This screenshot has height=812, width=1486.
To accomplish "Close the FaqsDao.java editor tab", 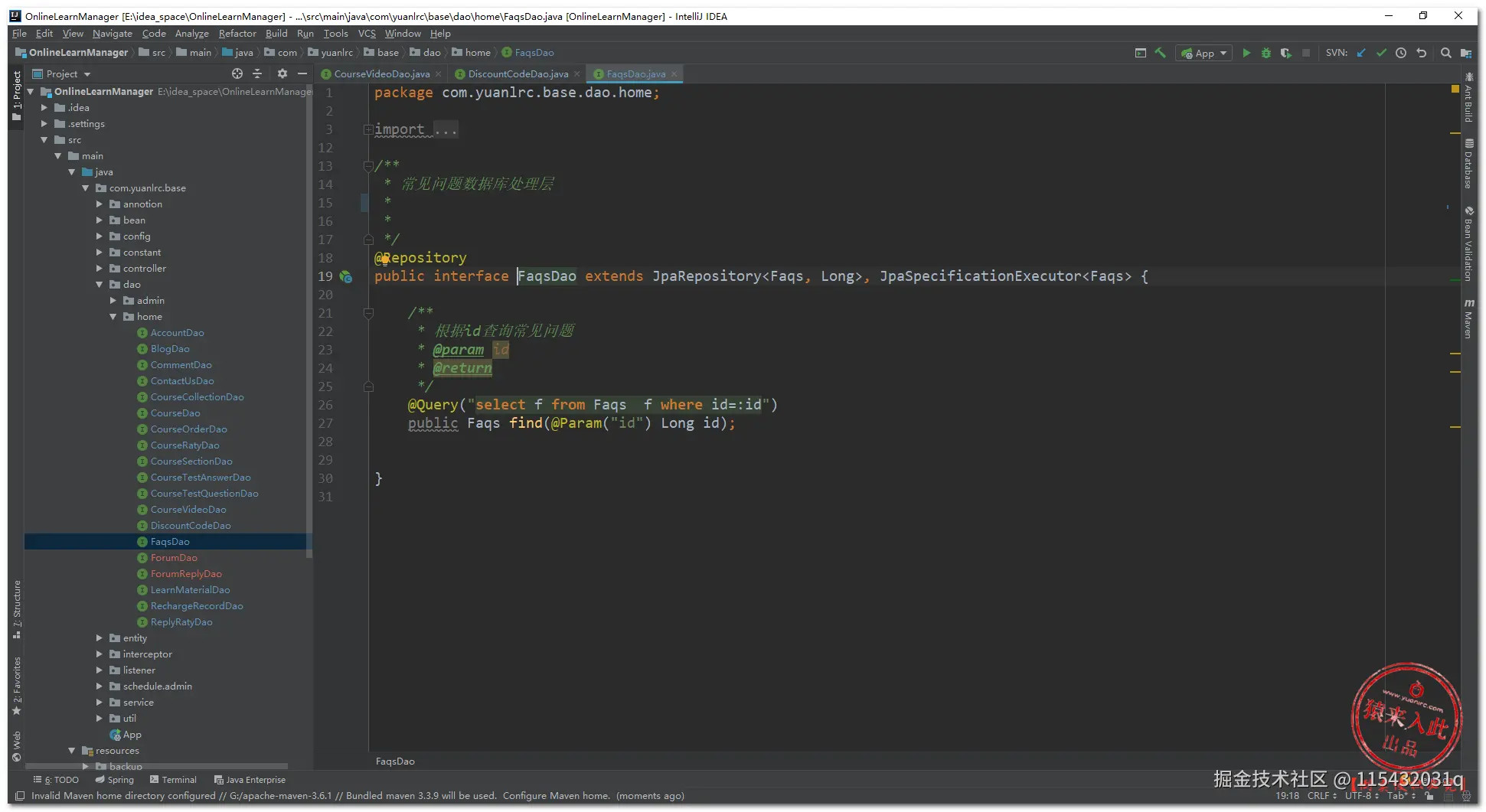I will (x=674, y=74).
